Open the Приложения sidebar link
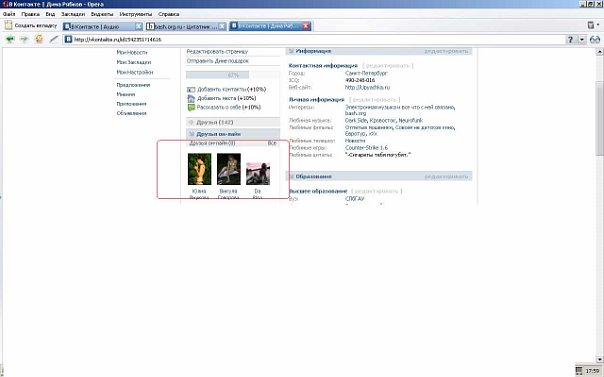604x377 pixels. 131,104
